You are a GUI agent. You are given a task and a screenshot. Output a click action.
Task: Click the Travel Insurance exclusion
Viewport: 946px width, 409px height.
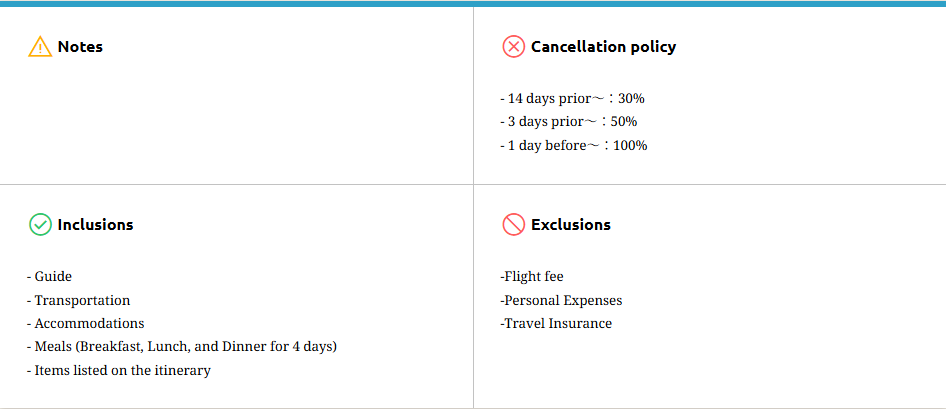556,324
